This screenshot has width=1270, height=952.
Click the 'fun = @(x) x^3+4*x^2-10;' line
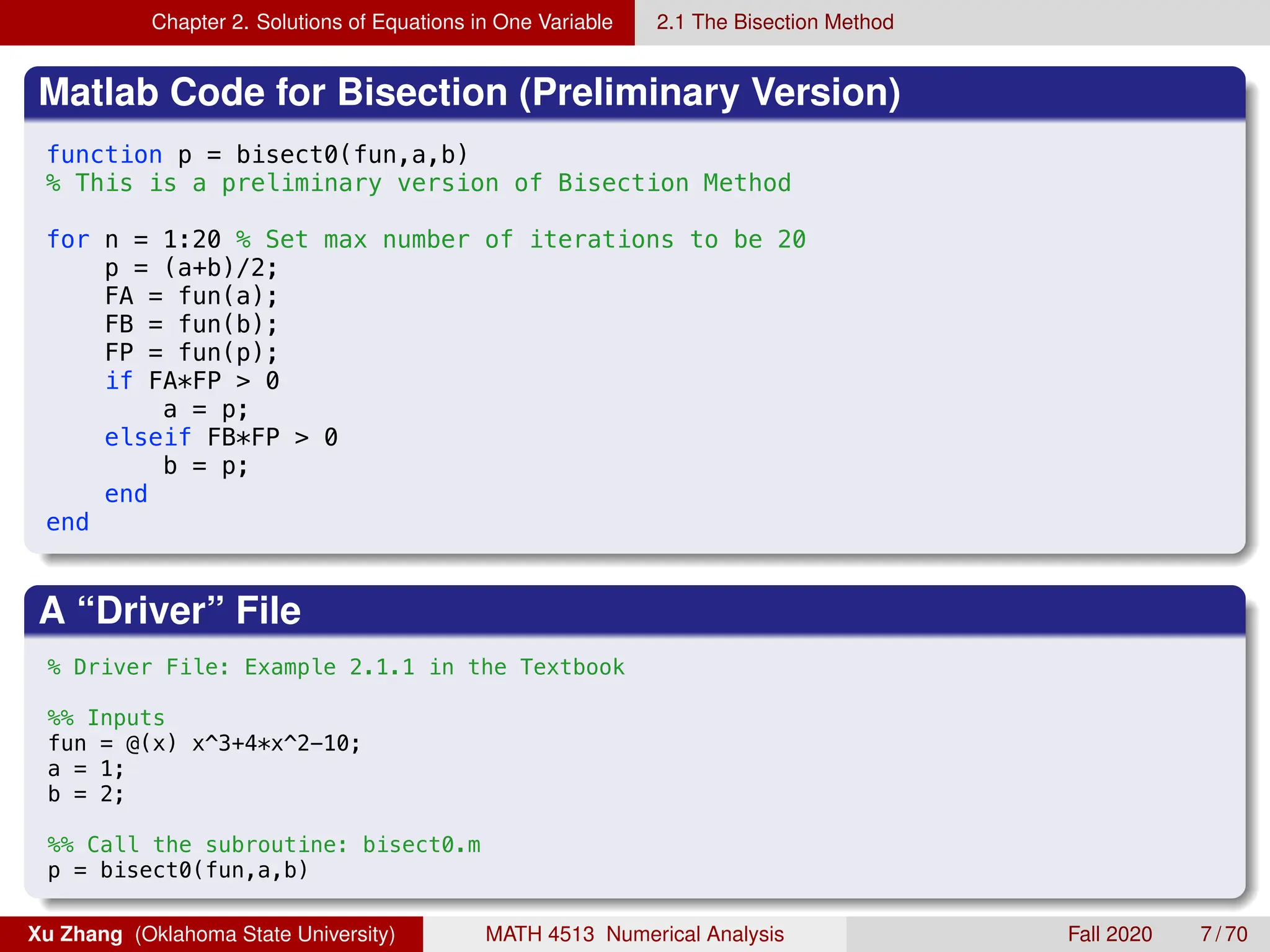click(204, 743)
